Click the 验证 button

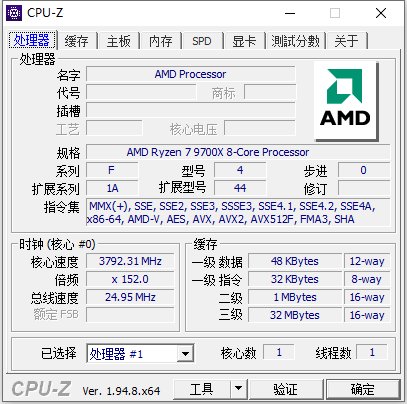point(286,389)
